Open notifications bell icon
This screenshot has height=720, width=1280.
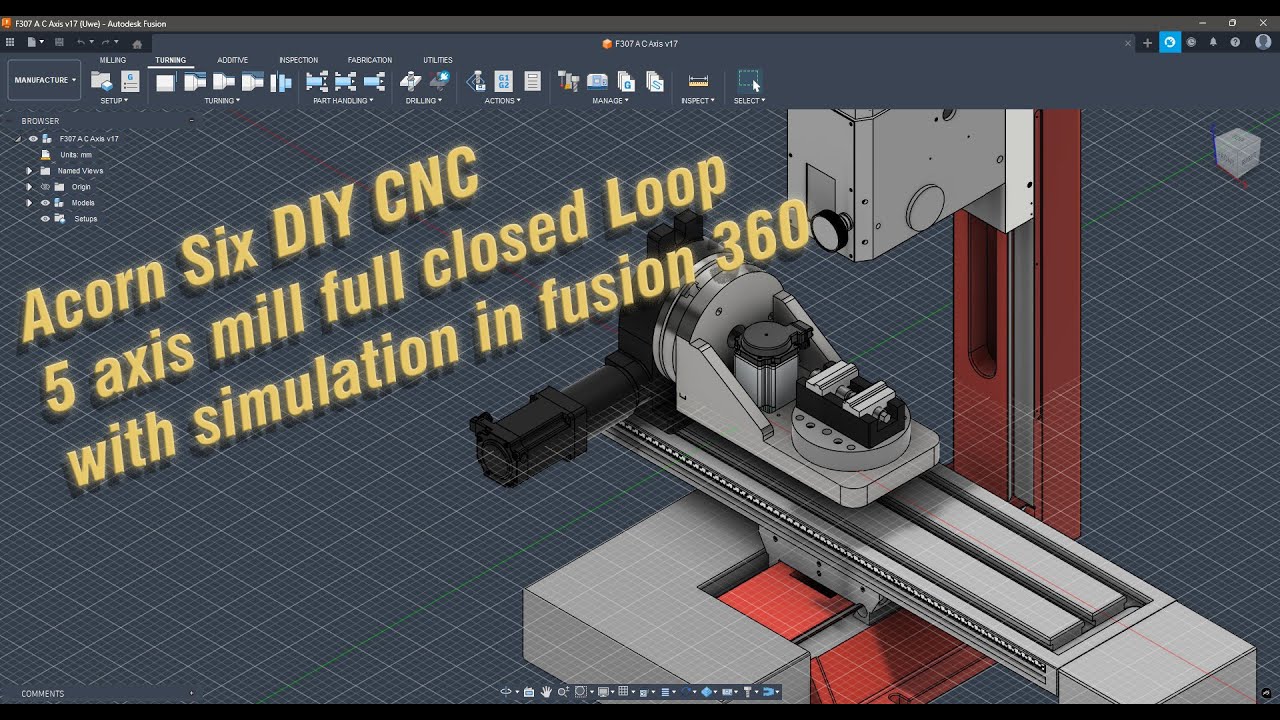(1213, 43)
